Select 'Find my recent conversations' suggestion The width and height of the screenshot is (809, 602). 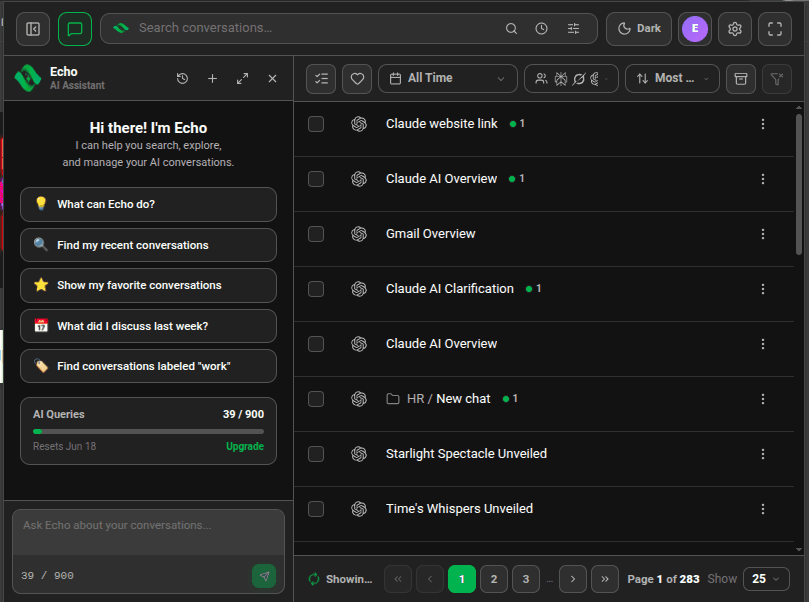click(x=148, y=245)
